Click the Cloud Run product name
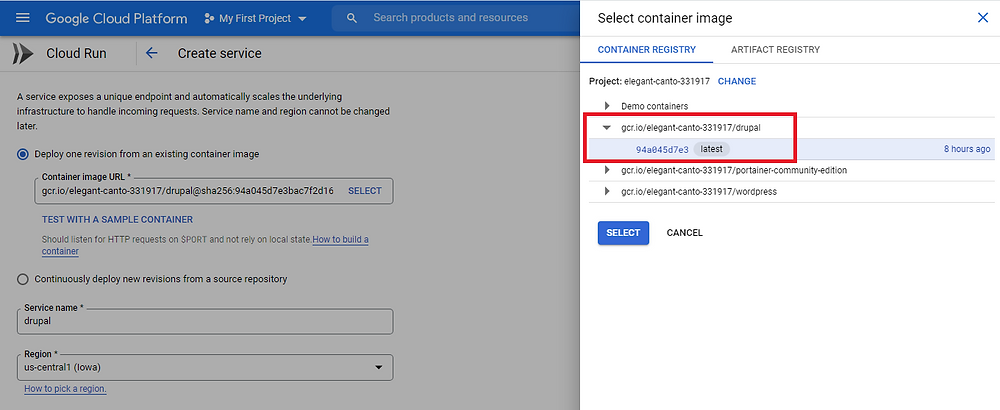The height and width of the screenshot is (410, 1000). pyautogui.click(x=77, y=54)
